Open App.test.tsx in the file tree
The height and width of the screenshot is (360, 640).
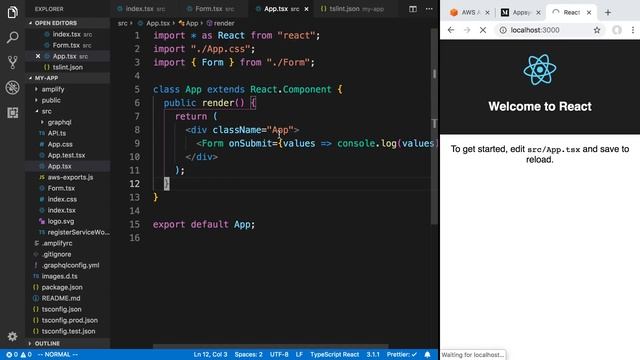tap(66, 155)
